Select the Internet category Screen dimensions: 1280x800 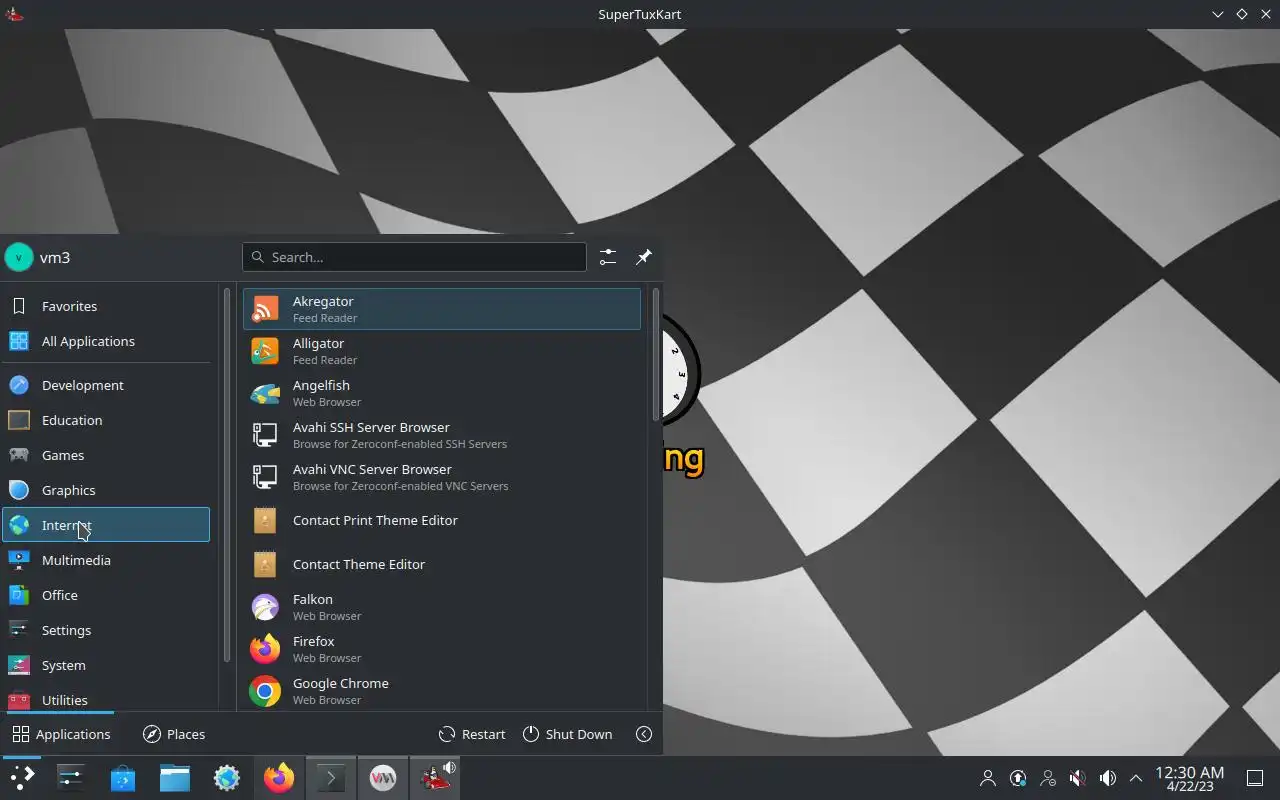[x=106, y=525]
